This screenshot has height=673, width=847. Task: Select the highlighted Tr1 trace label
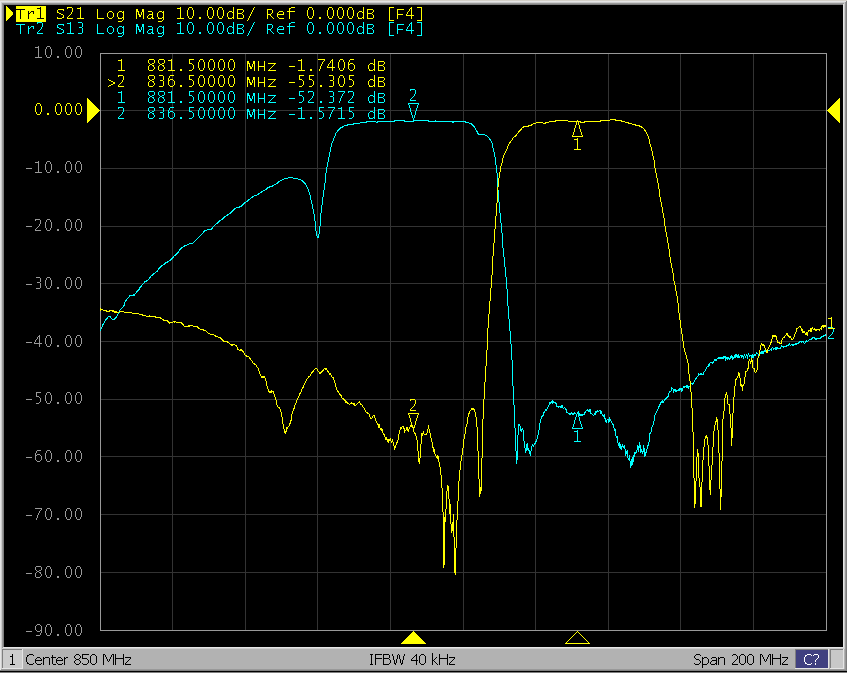point(30,13)
